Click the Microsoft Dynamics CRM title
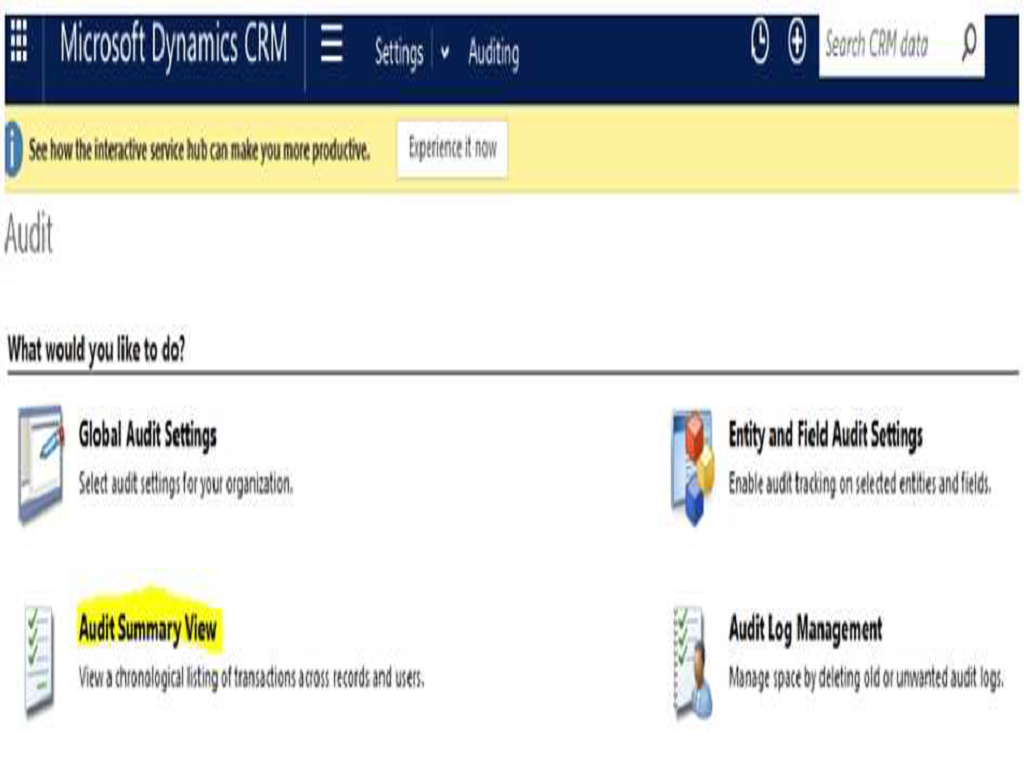The image size is (1024, 768). pos(173,44)
